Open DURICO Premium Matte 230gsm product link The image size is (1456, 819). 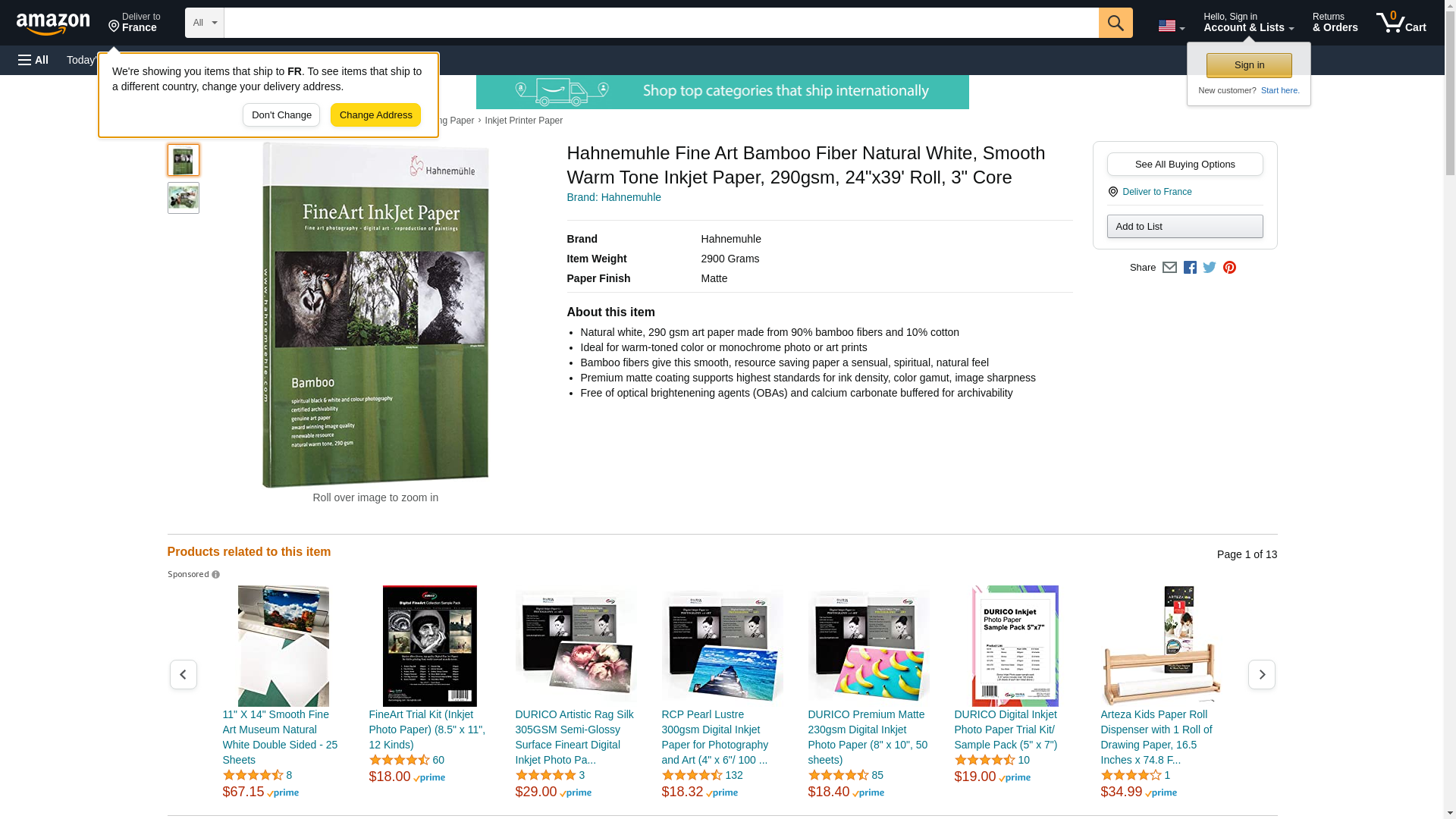coord(869,737)
